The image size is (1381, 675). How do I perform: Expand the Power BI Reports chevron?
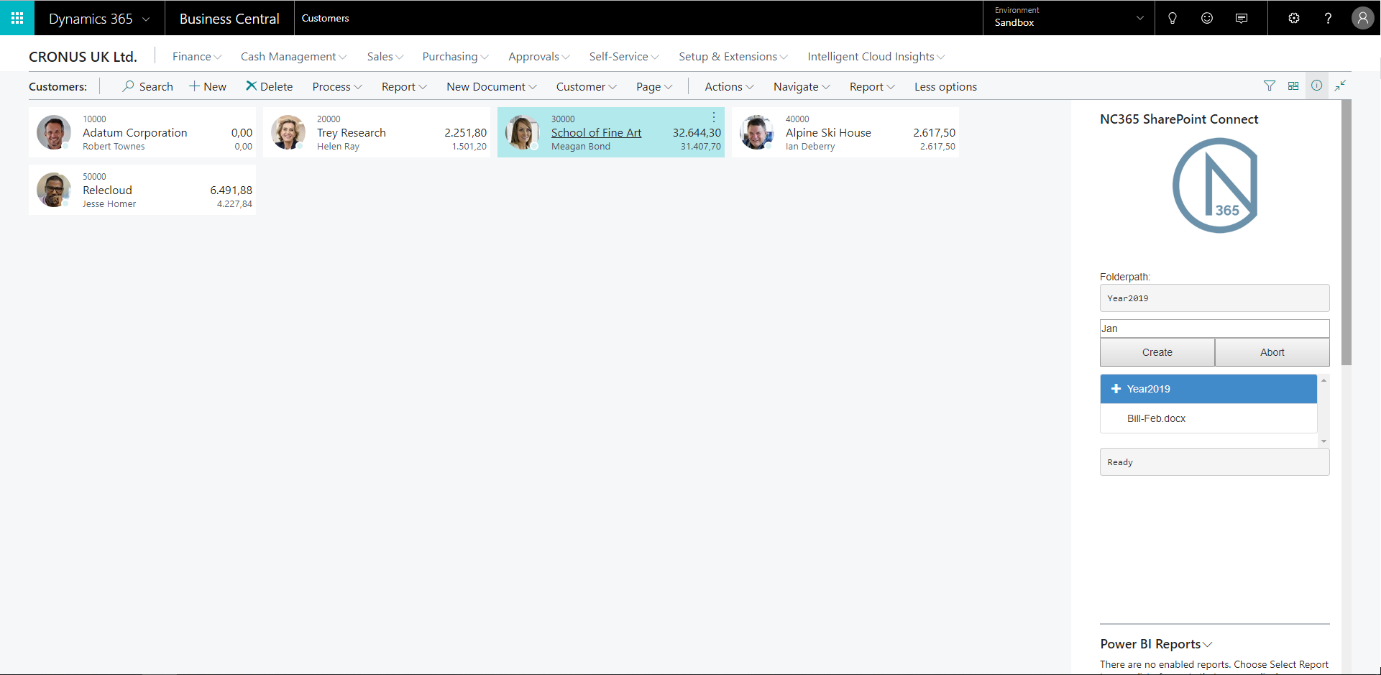point(1208,645)
